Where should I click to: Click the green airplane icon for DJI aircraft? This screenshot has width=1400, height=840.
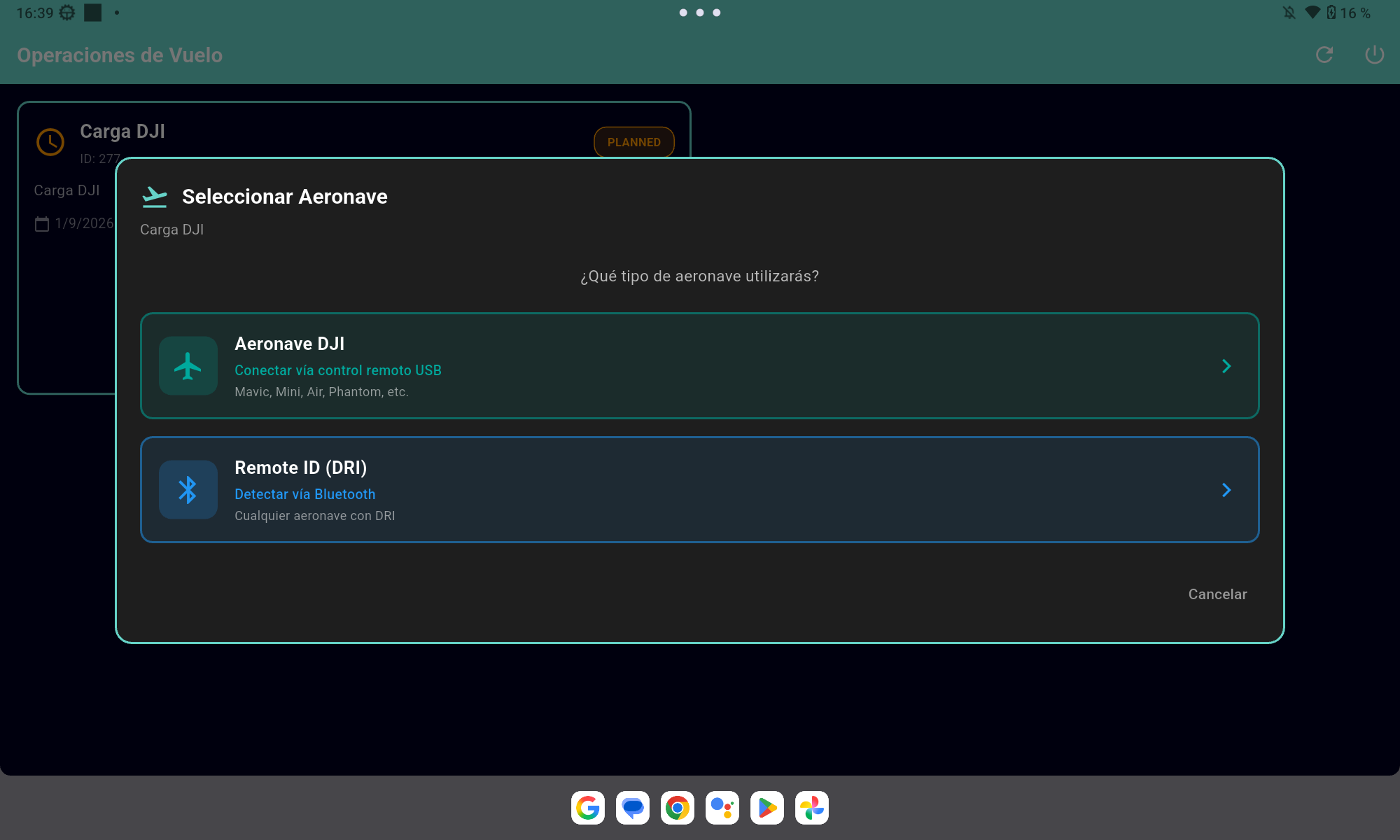(x=188, y=365)
